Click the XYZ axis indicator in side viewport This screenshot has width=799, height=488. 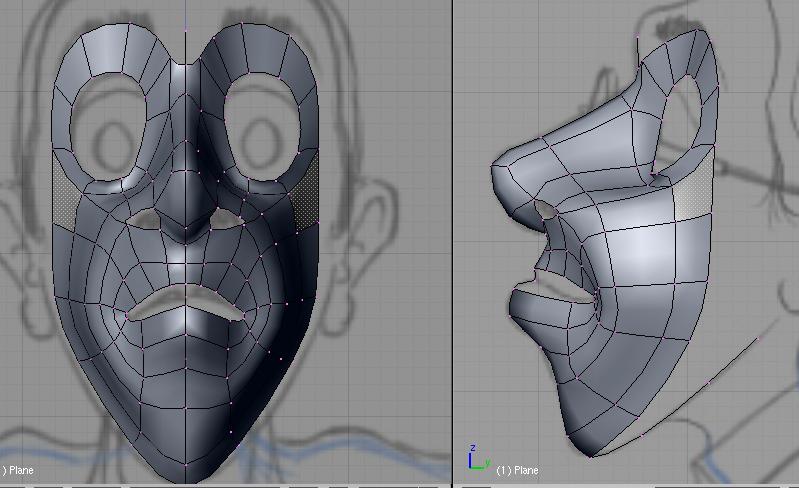point(478,457)
